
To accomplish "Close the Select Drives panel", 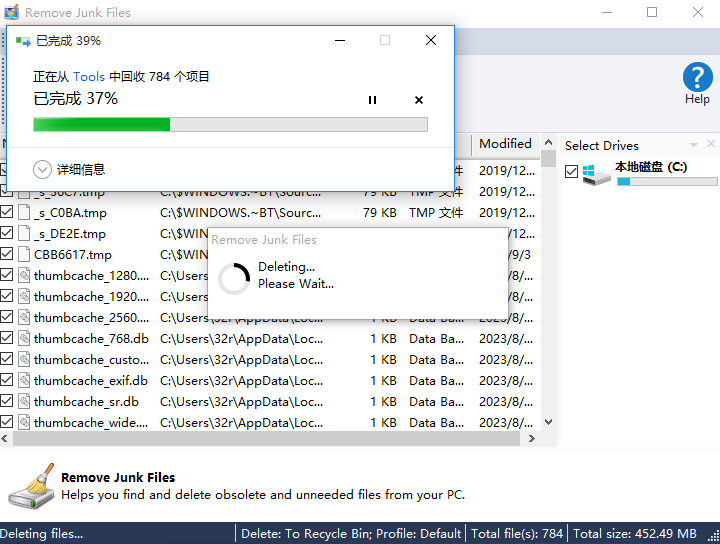I will pyautogui.click(x=711, y=144).
